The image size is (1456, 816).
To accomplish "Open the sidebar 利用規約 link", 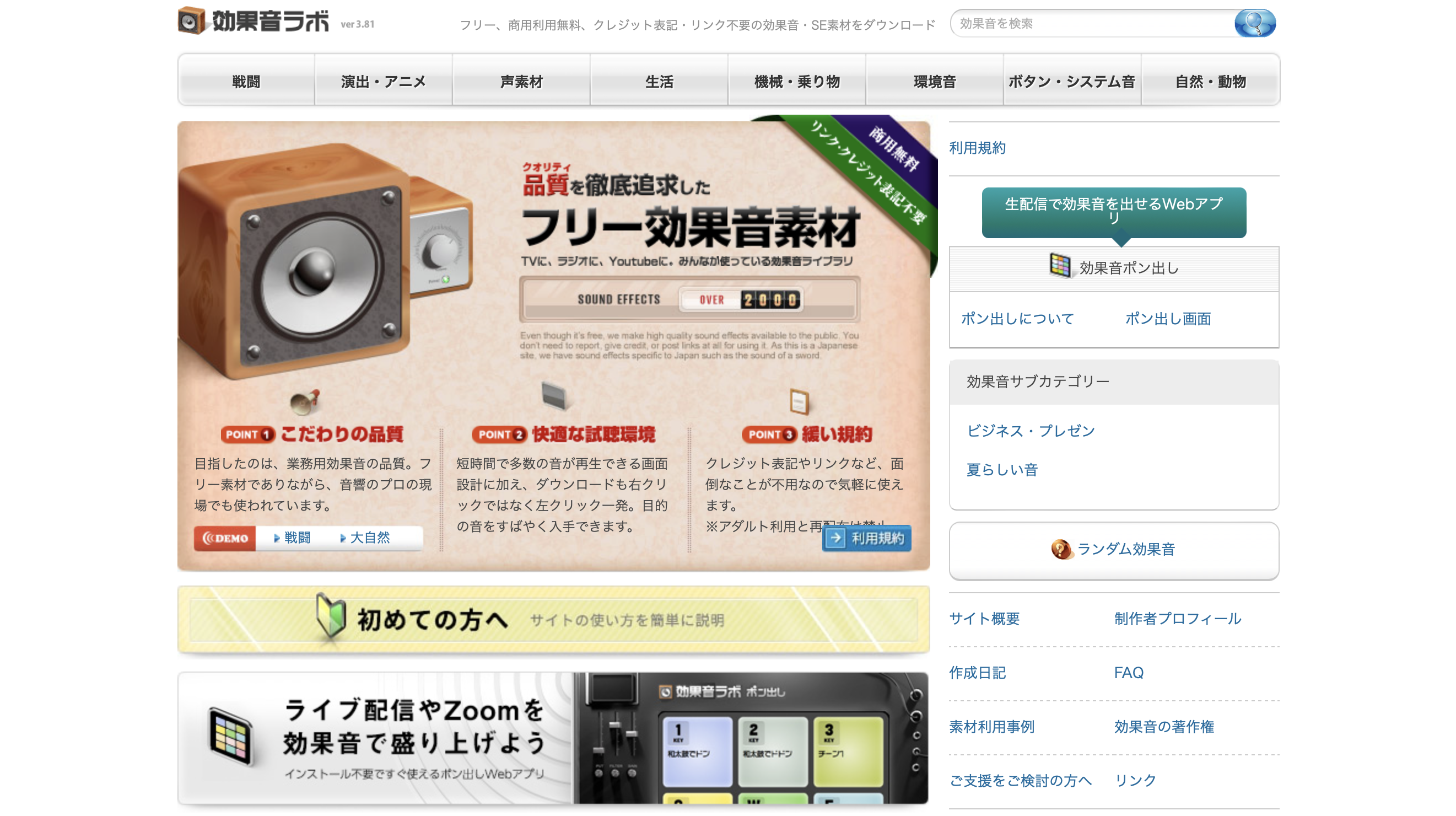I will pyautogui.click(x=977, y=148).
